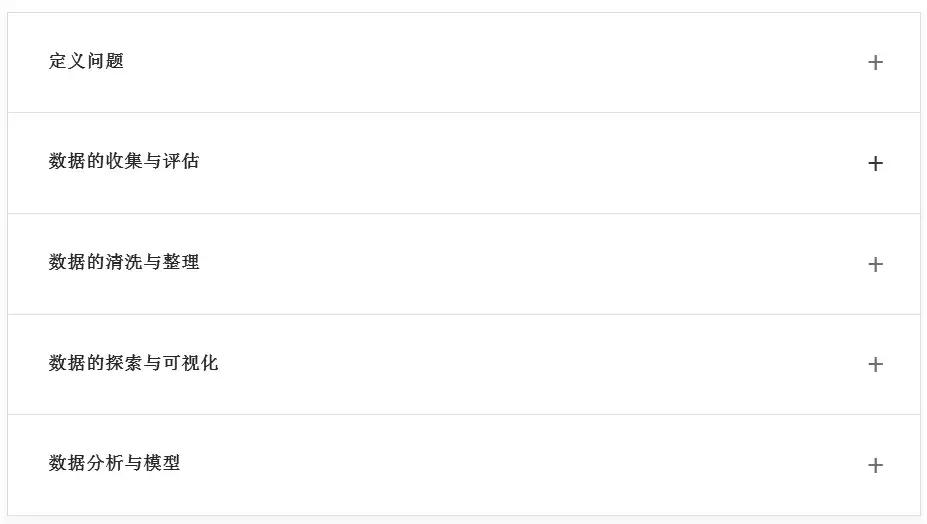927x524 pixels.
Task: Expand the 定义问题 accordion section
Action: (x=875, y=63)
